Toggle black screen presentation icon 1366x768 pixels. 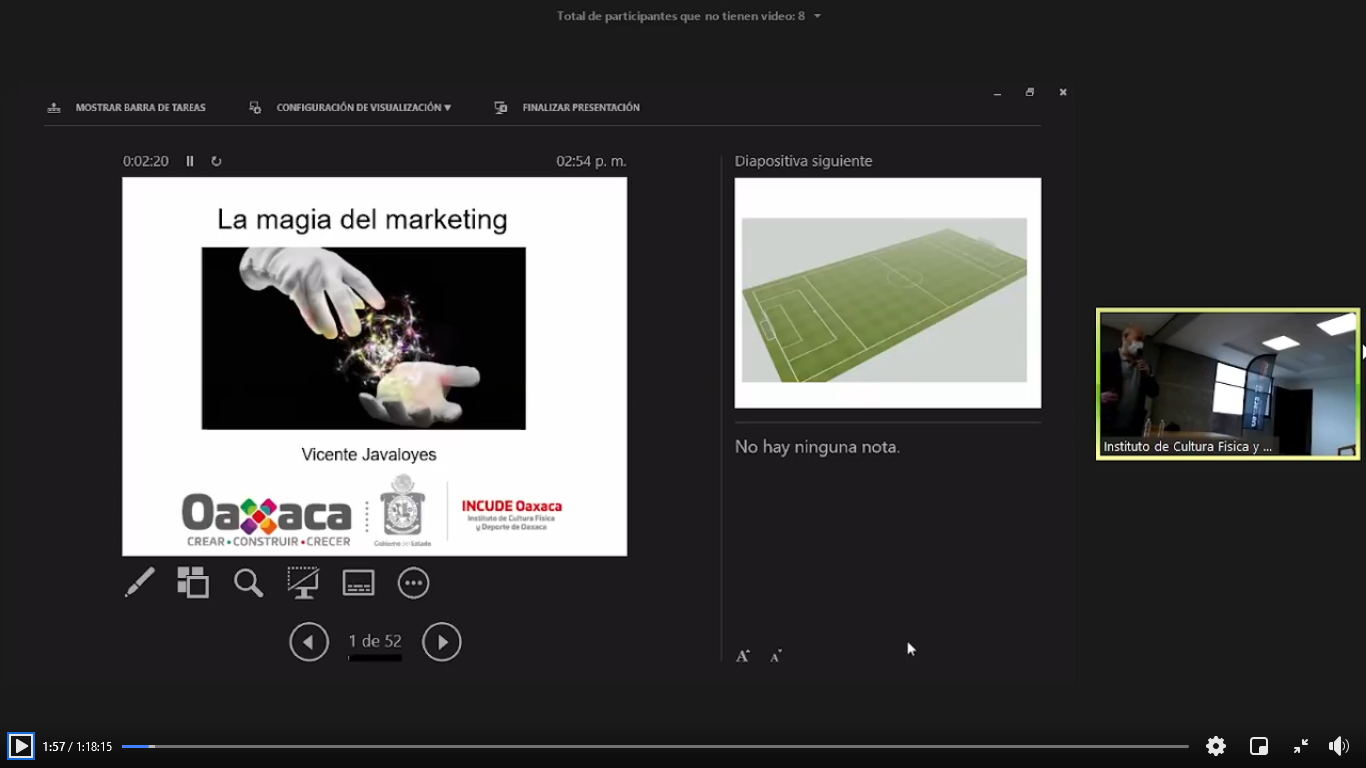303,582
